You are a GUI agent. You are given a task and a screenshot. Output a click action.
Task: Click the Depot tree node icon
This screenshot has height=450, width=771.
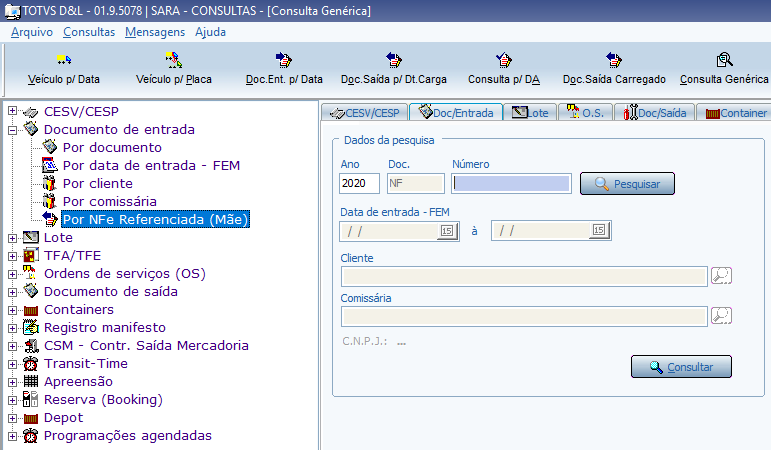[x=31, y=419]
